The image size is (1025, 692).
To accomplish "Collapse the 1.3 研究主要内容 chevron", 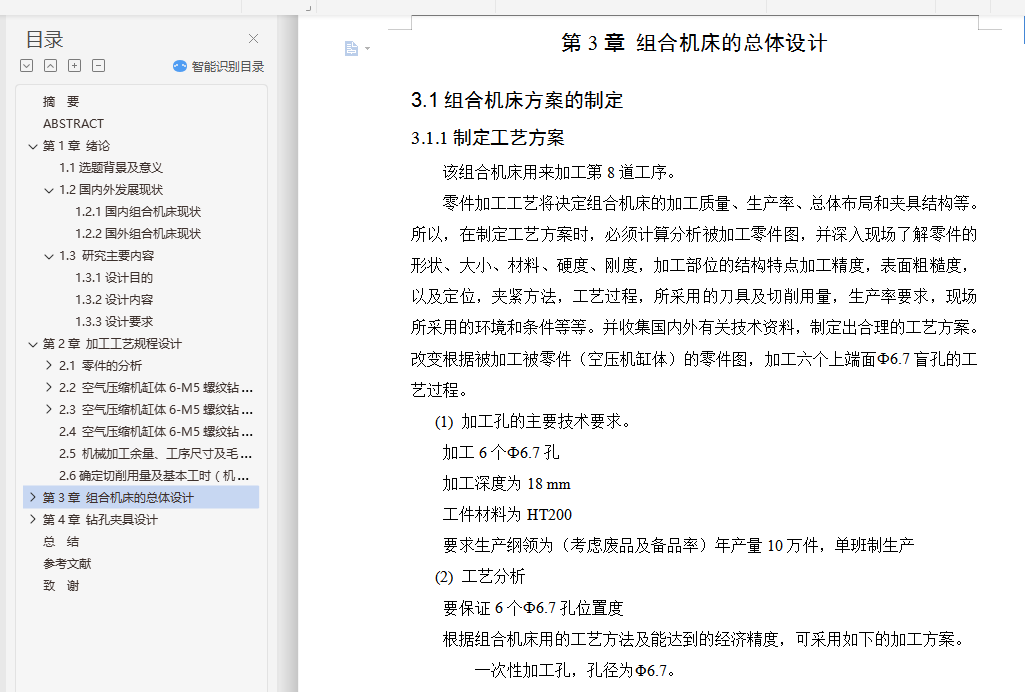I will coord(49,256).
